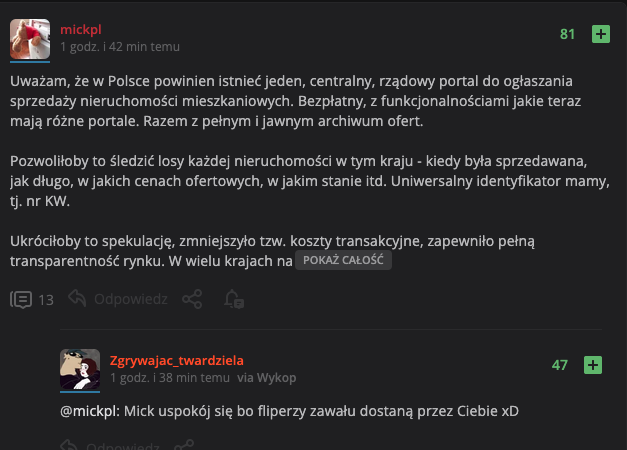Open Zgrywajac_twardziela username profile link
The width and height of the screenshot is (627, 450).
(177, 360)
